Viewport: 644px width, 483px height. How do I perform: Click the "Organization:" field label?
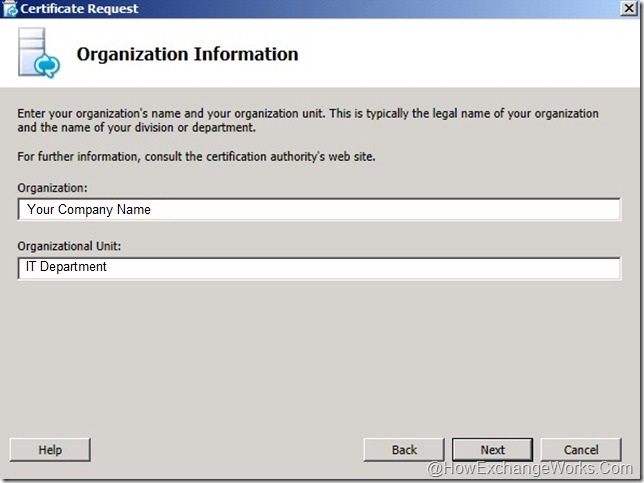click(x=51, y=186)
